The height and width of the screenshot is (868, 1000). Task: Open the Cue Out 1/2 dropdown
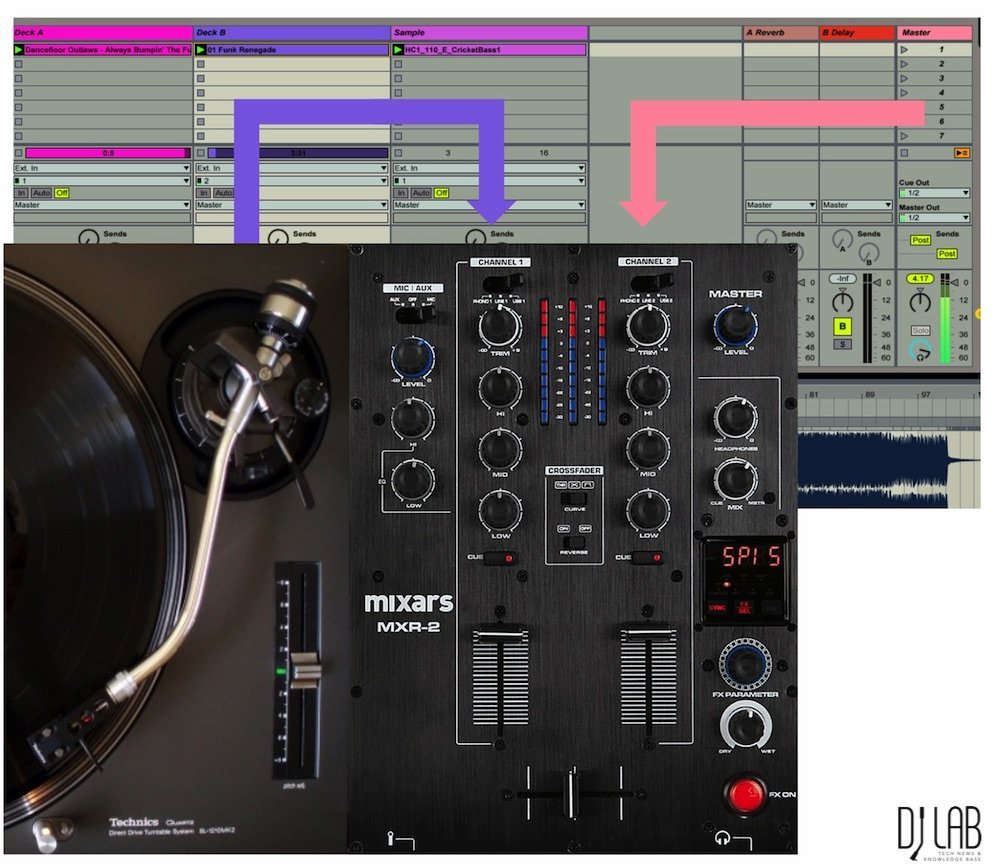(x=934, y=193)
